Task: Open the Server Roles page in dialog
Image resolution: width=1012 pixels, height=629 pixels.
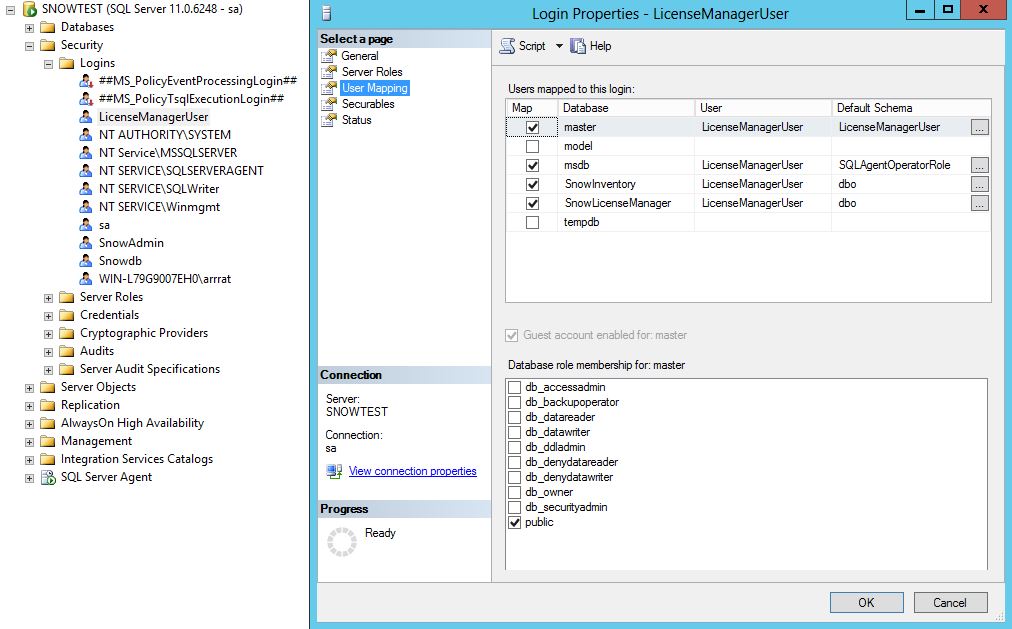Action: pyautogui.click(x=372, y=72)
